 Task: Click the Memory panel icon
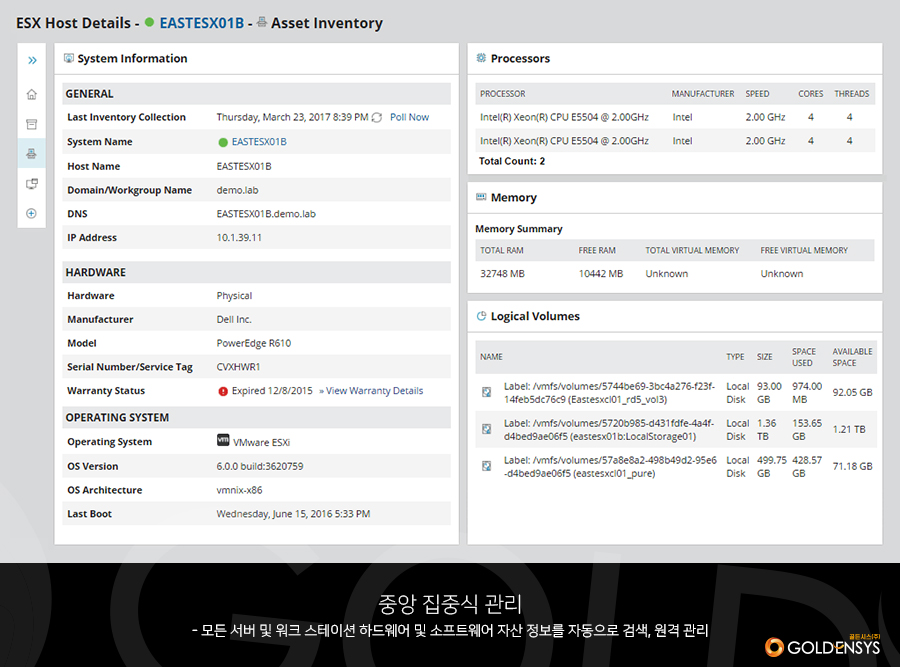[481, 197]
